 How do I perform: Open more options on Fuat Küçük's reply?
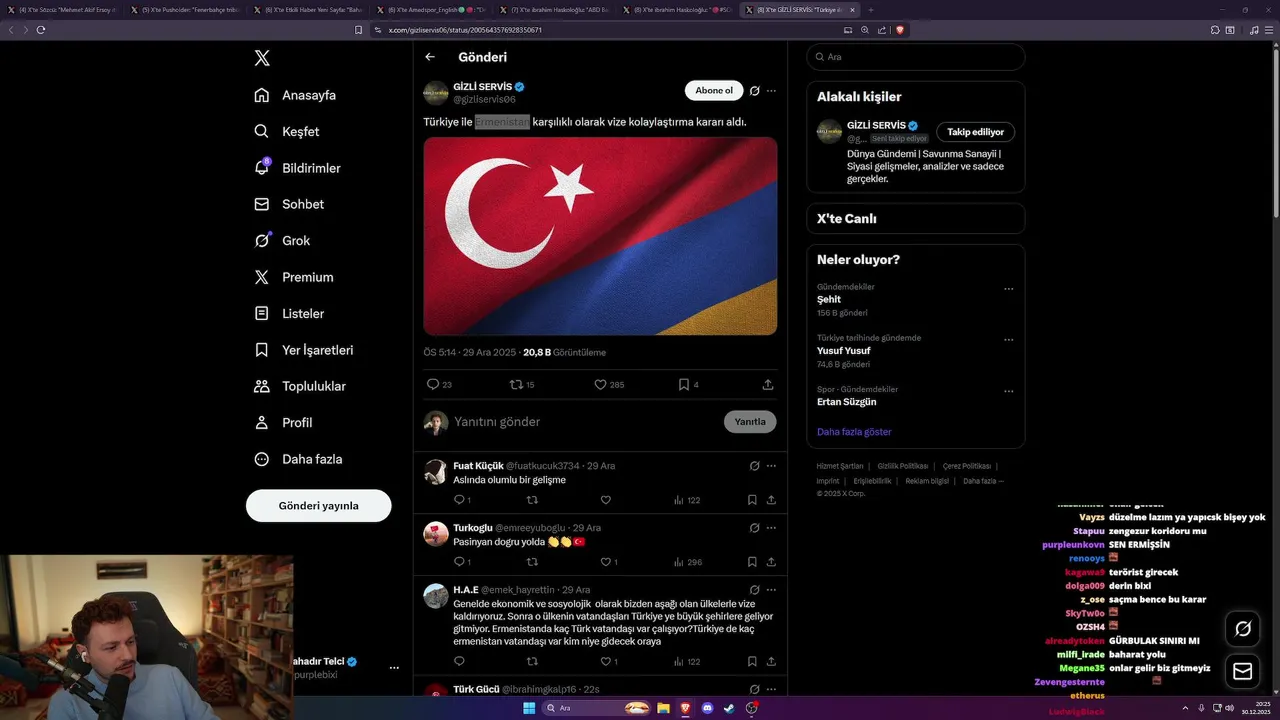[x=771, y=466]
